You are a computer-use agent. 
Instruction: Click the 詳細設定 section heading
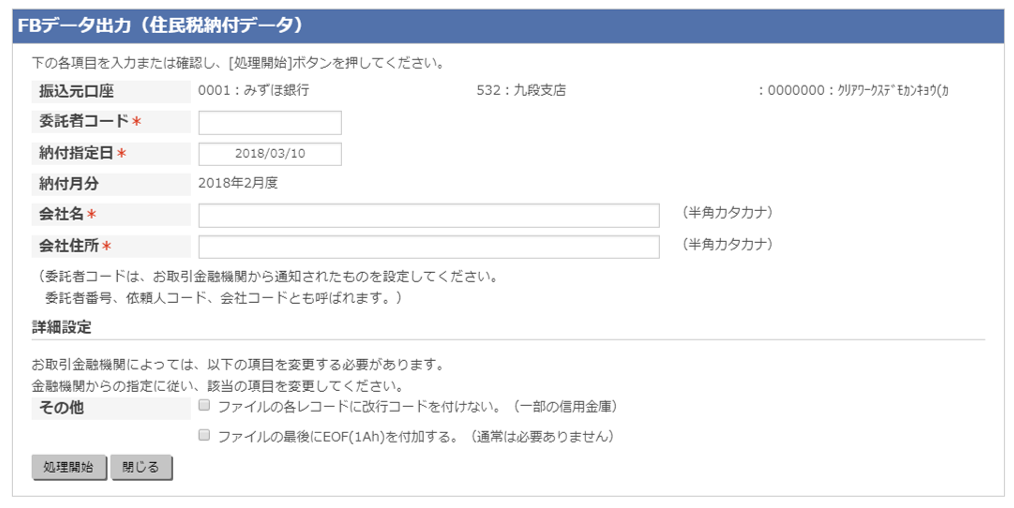pos(61,327)
